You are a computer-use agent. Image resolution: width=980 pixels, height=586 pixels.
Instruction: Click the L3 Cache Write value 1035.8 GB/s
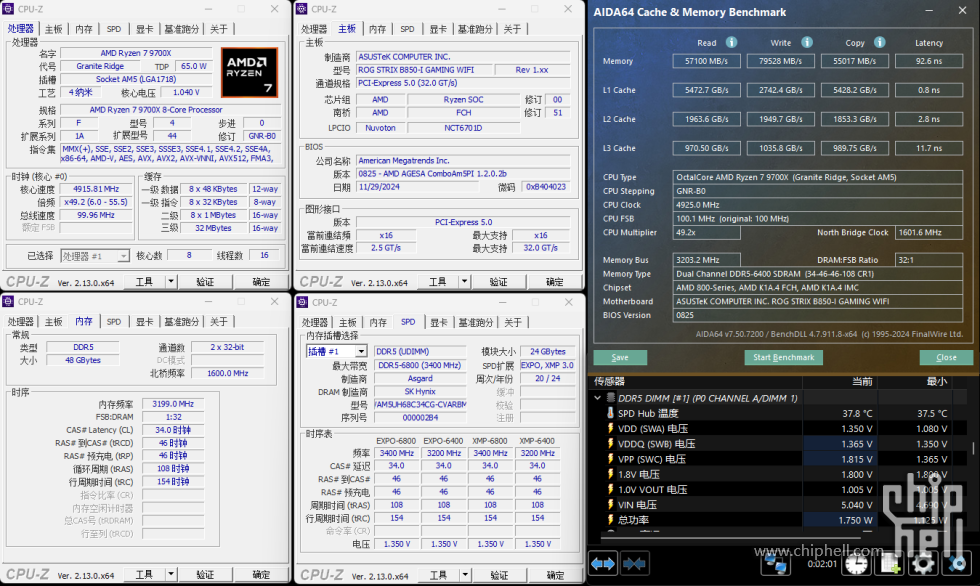(781, 148)
